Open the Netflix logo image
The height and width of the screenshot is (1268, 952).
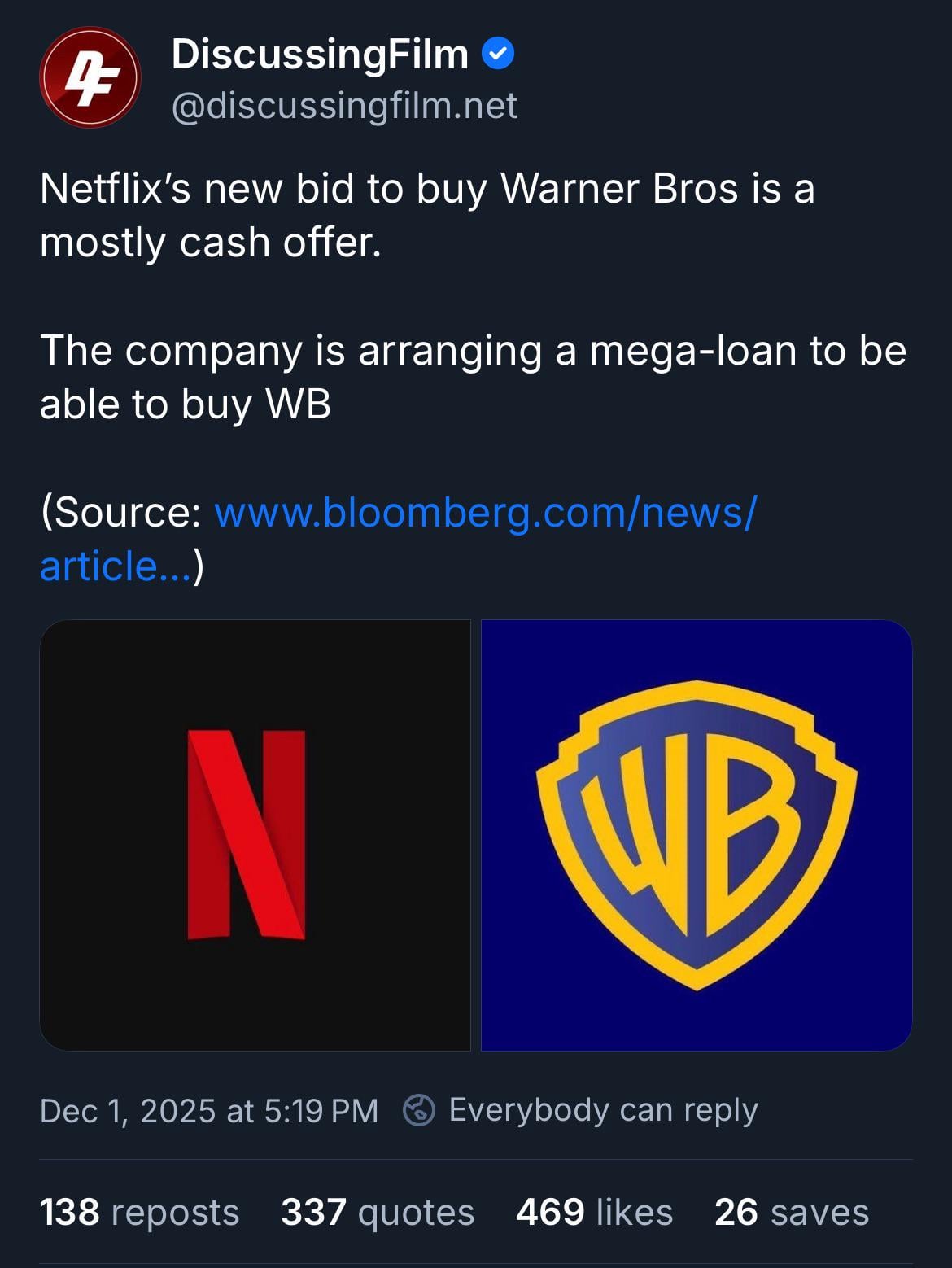(255, 835)
